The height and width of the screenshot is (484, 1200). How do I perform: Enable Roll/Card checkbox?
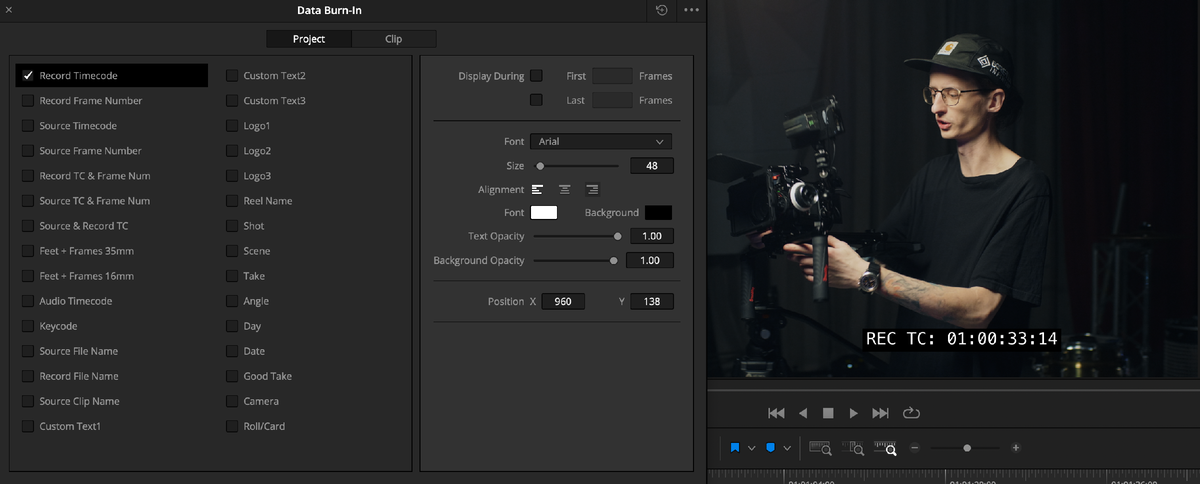pos(232,426)
